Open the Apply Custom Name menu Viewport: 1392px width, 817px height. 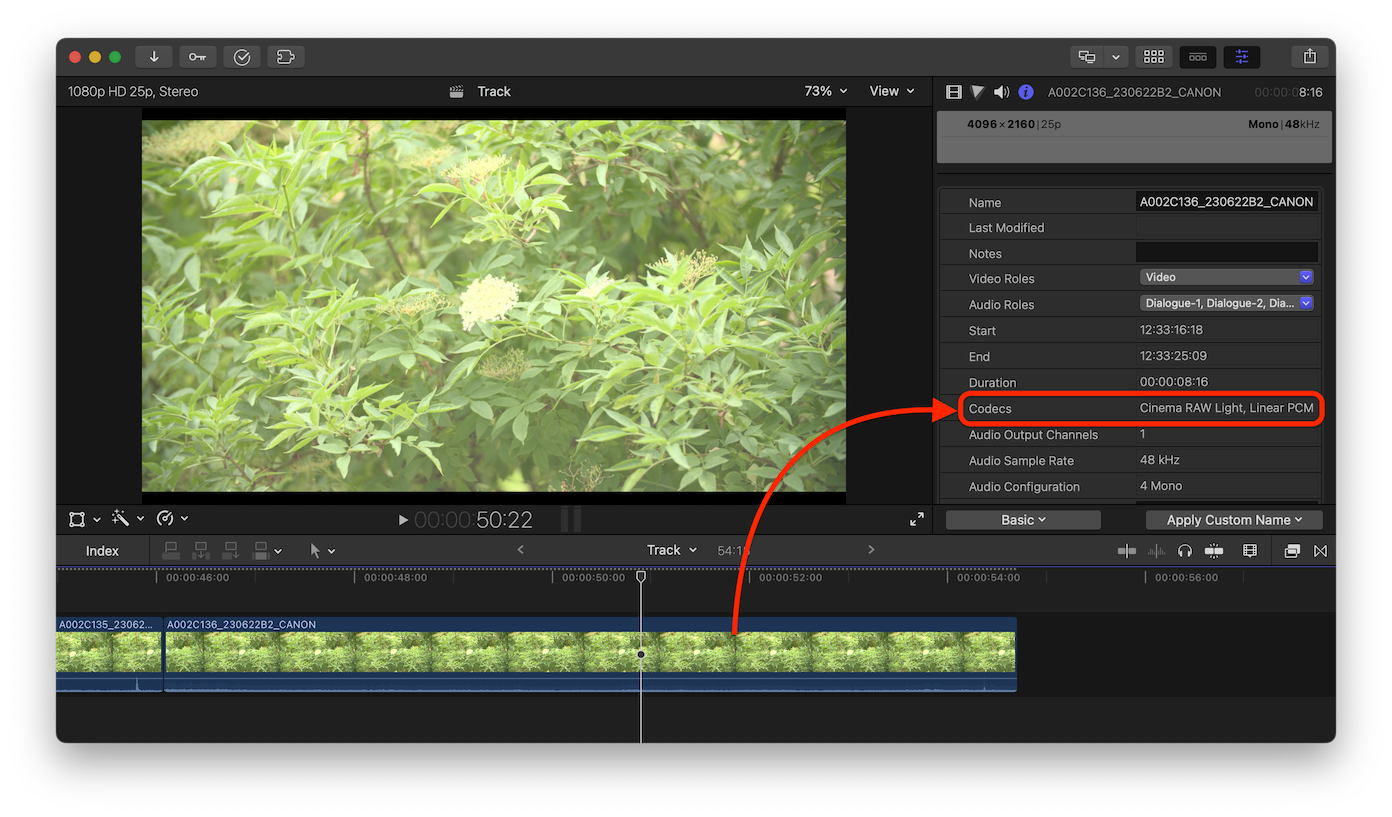point(1234,520)
